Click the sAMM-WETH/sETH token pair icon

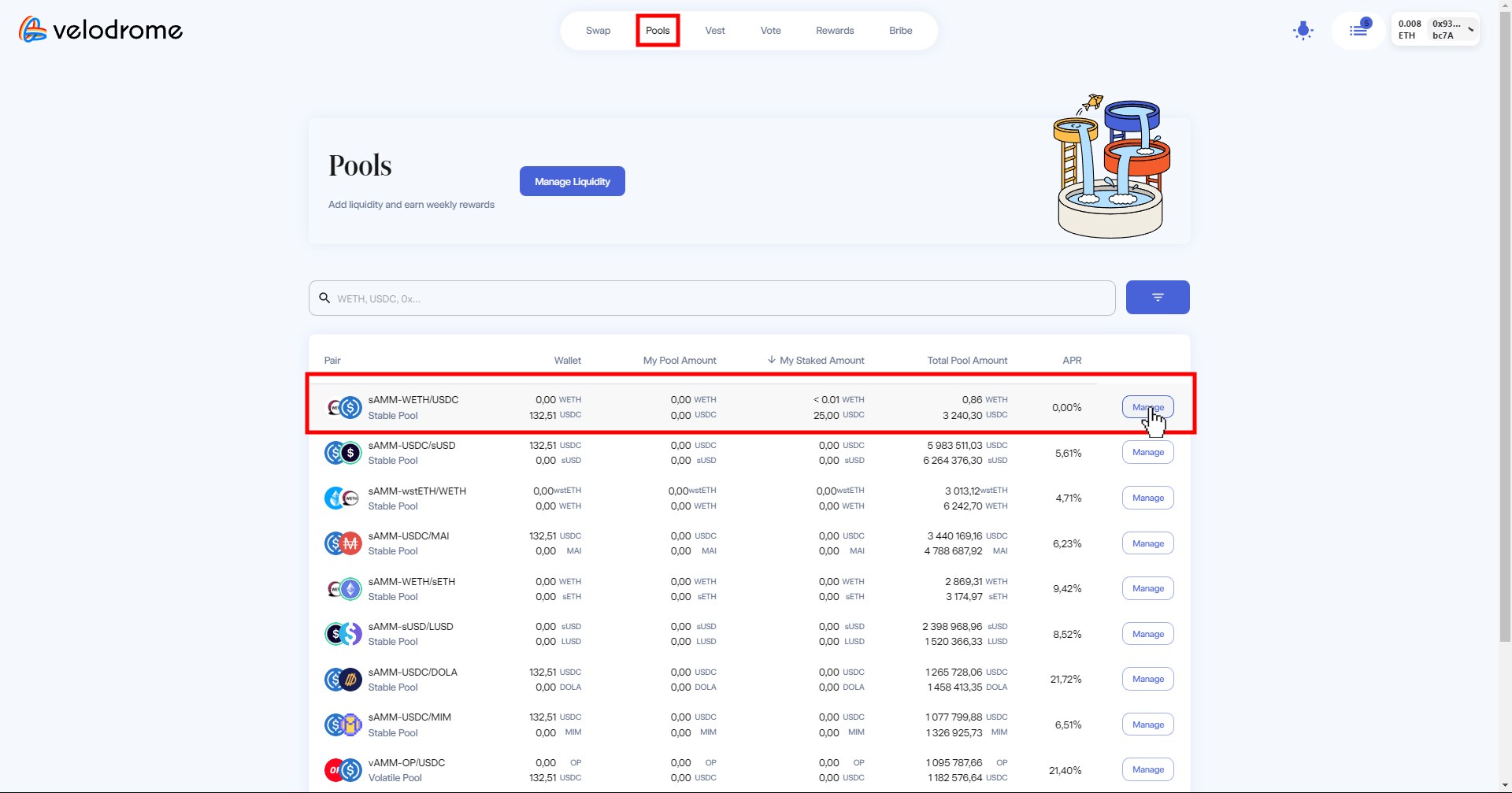coord(343,588)
